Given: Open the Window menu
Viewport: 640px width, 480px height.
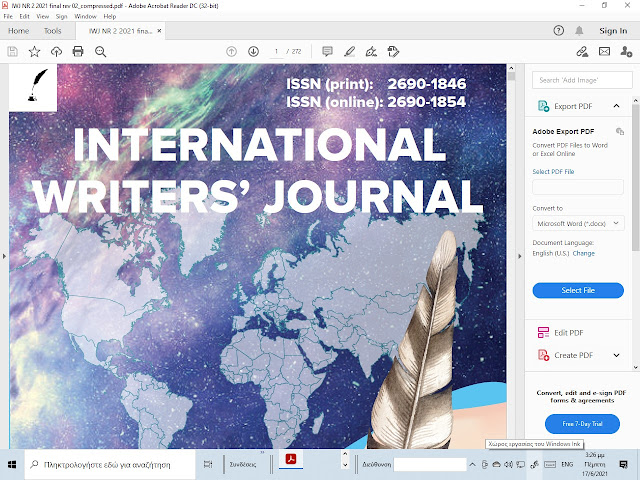Looking at the screenshot, I should (x=85, y=16).
